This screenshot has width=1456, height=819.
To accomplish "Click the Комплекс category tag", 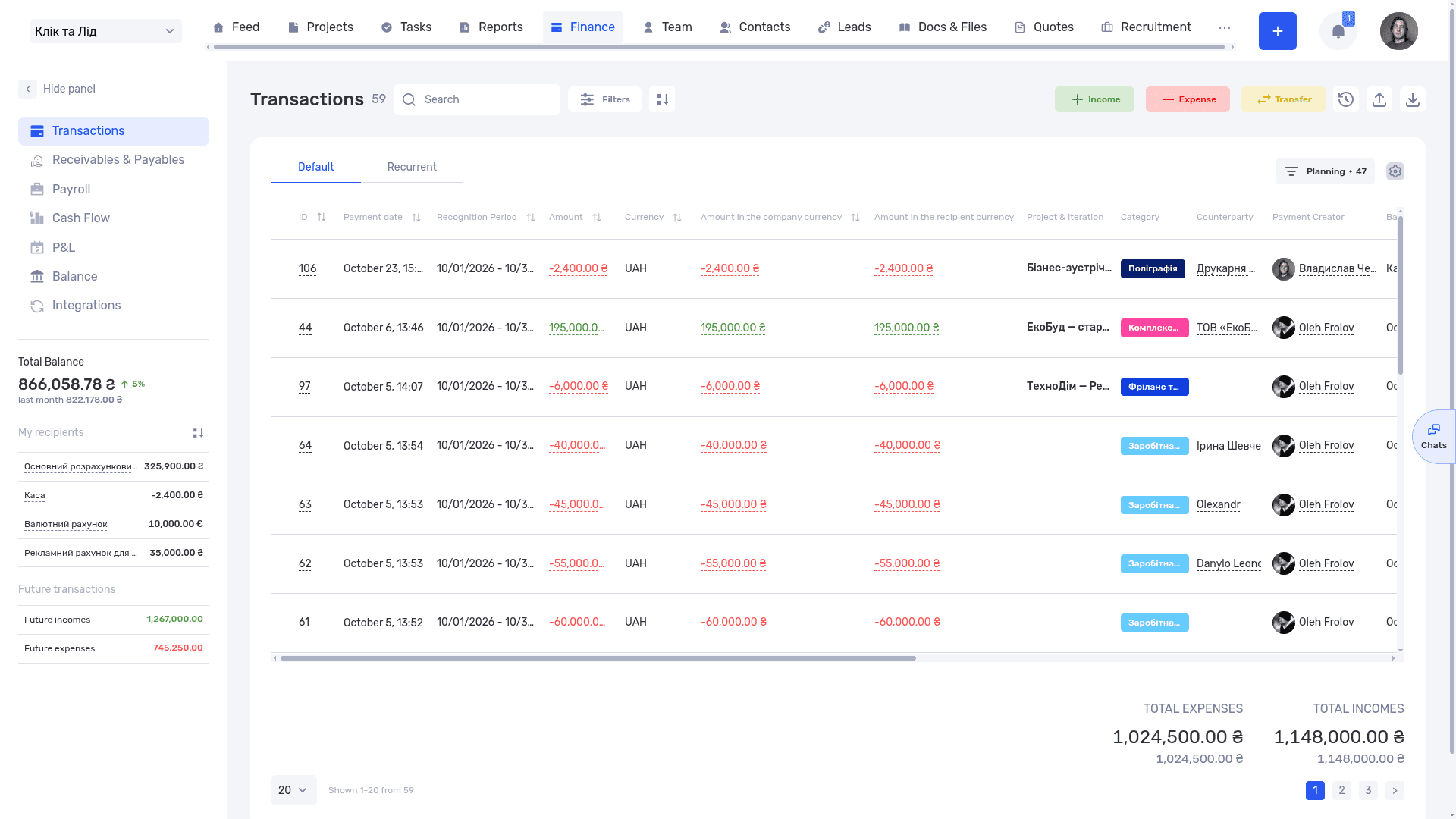I will 1155,328.
